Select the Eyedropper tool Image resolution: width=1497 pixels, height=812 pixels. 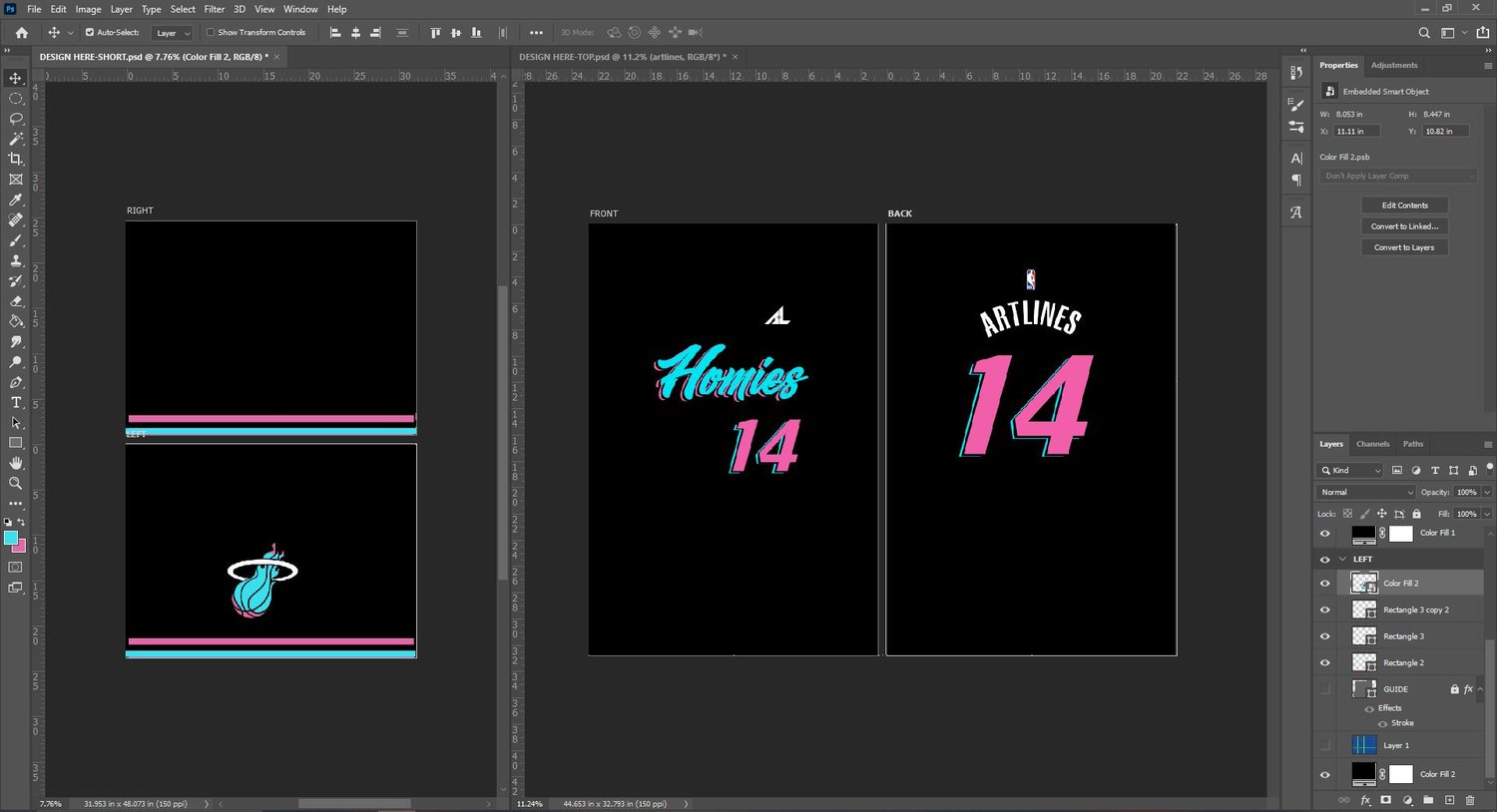(x=15, y=200)
